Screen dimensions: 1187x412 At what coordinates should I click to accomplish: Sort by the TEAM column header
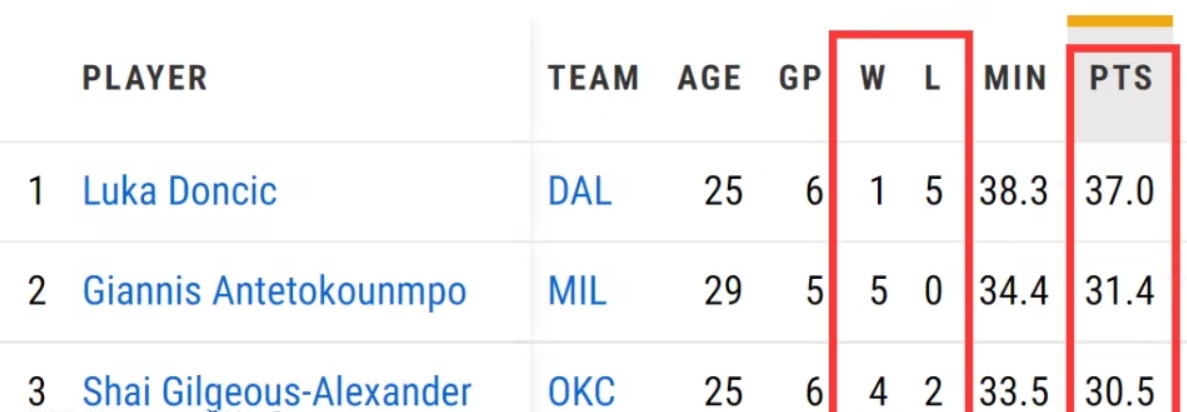[593, 78]
